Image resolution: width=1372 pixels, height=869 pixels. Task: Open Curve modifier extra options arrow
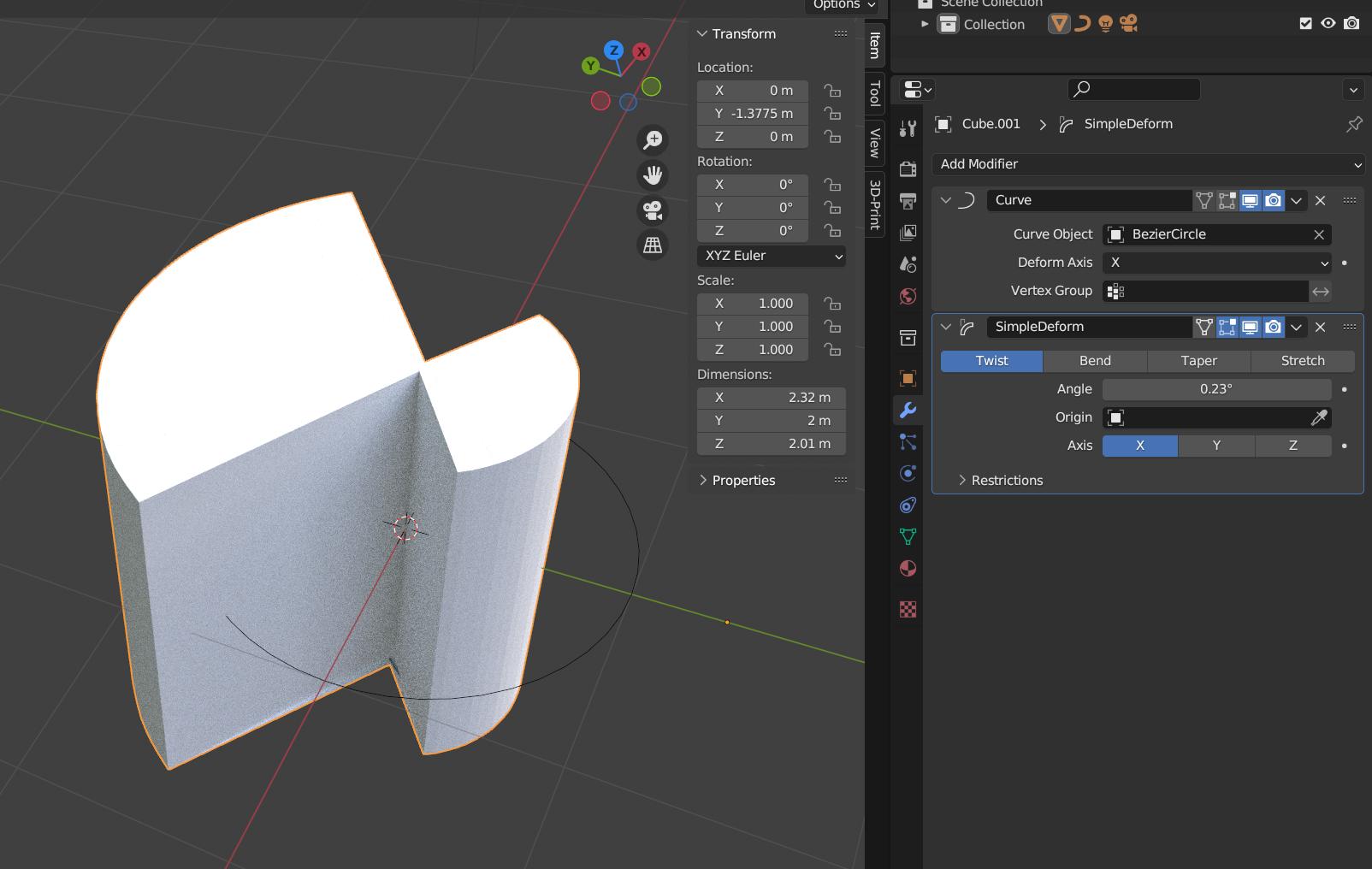(1297, 200)
